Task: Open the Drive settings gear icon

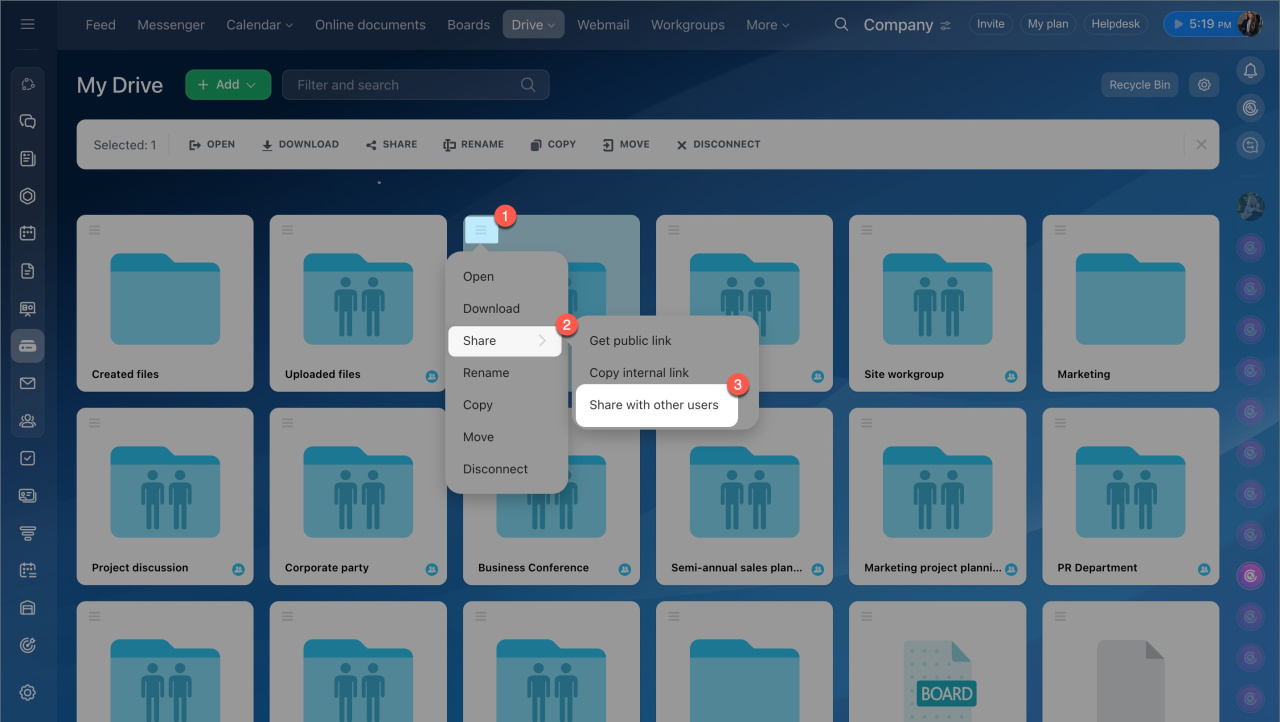Action: pyautogui.click(x=1204, y=85)
